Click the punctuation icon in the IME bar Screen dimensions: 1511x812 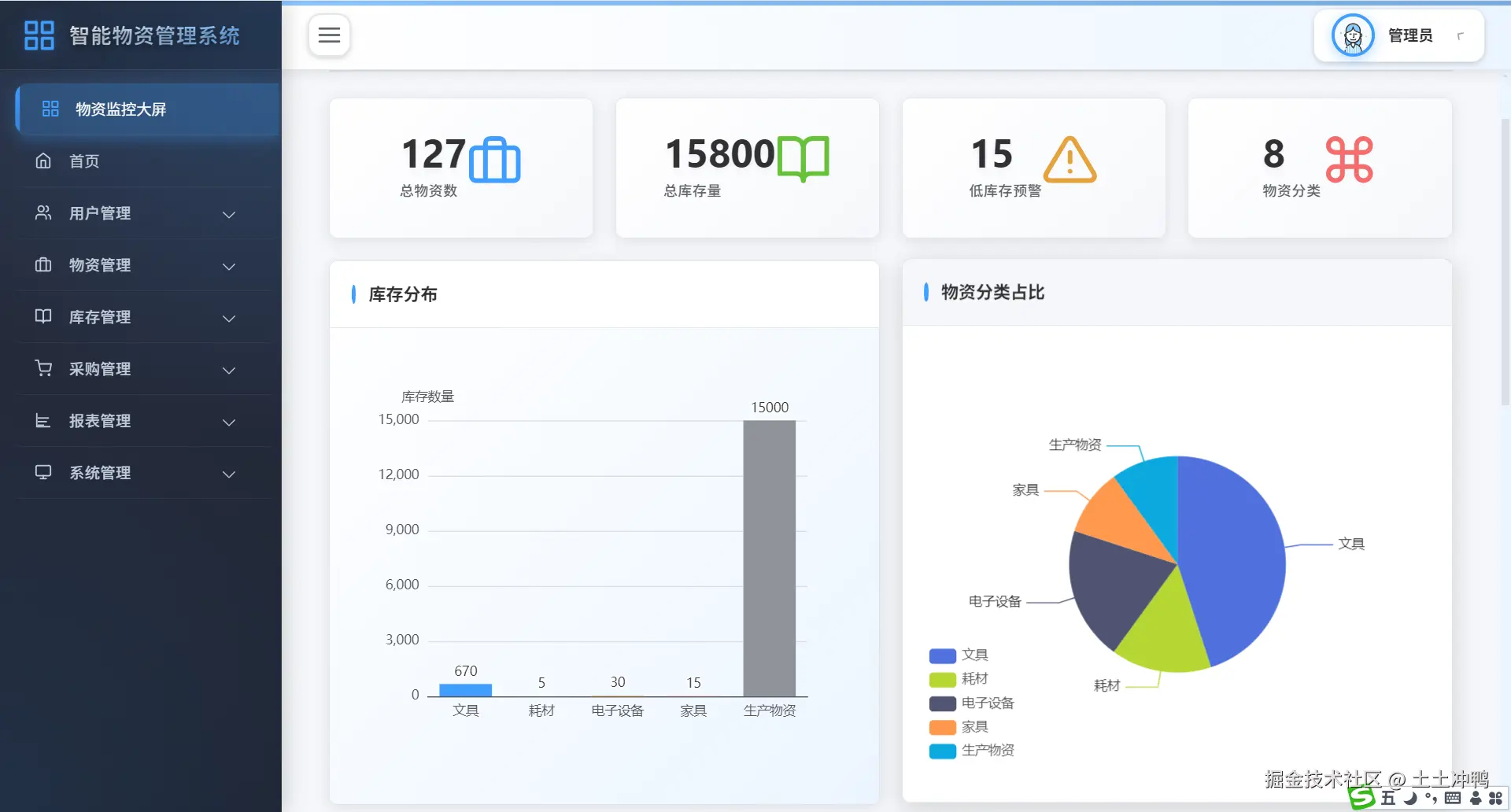pyautogui.click(x=1431, y=798)
